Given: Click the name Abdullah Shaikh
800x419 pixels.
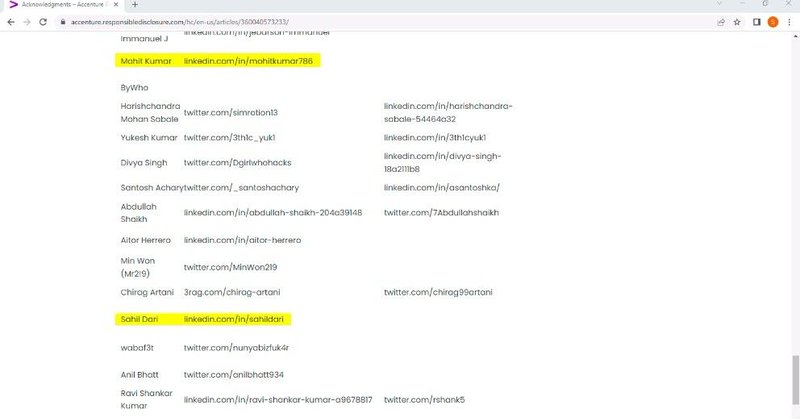Looking at the screenshot, I should coord(138,212).
